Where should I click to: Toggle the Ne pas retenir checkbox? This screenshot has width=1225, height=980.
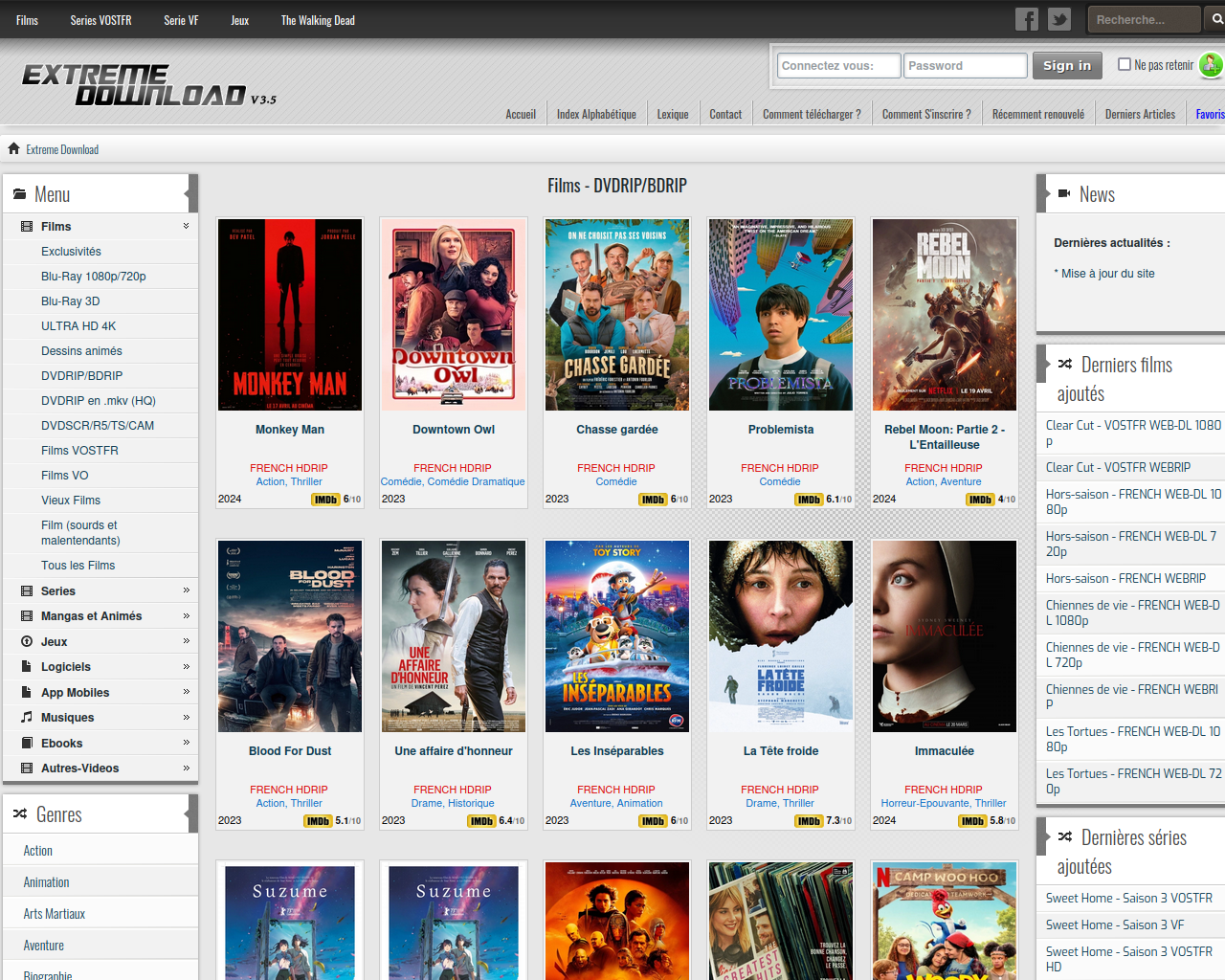click(1125, 64)
